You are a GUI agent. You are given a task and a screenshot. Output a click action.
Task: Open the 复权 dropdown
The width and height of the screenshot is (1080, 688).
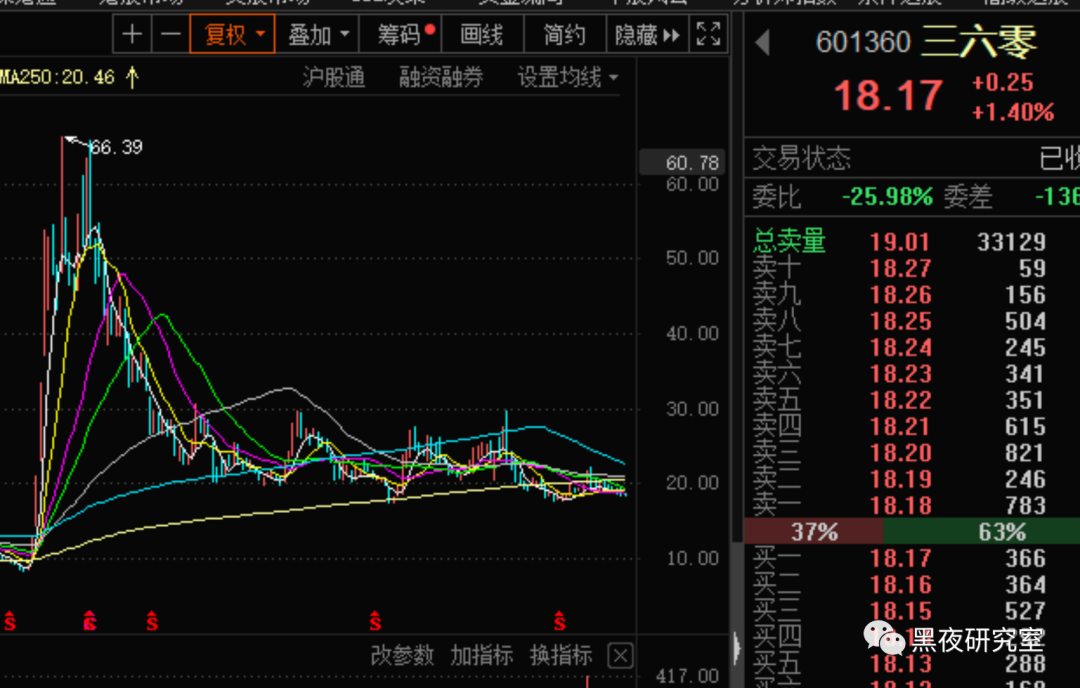point(232,34)
